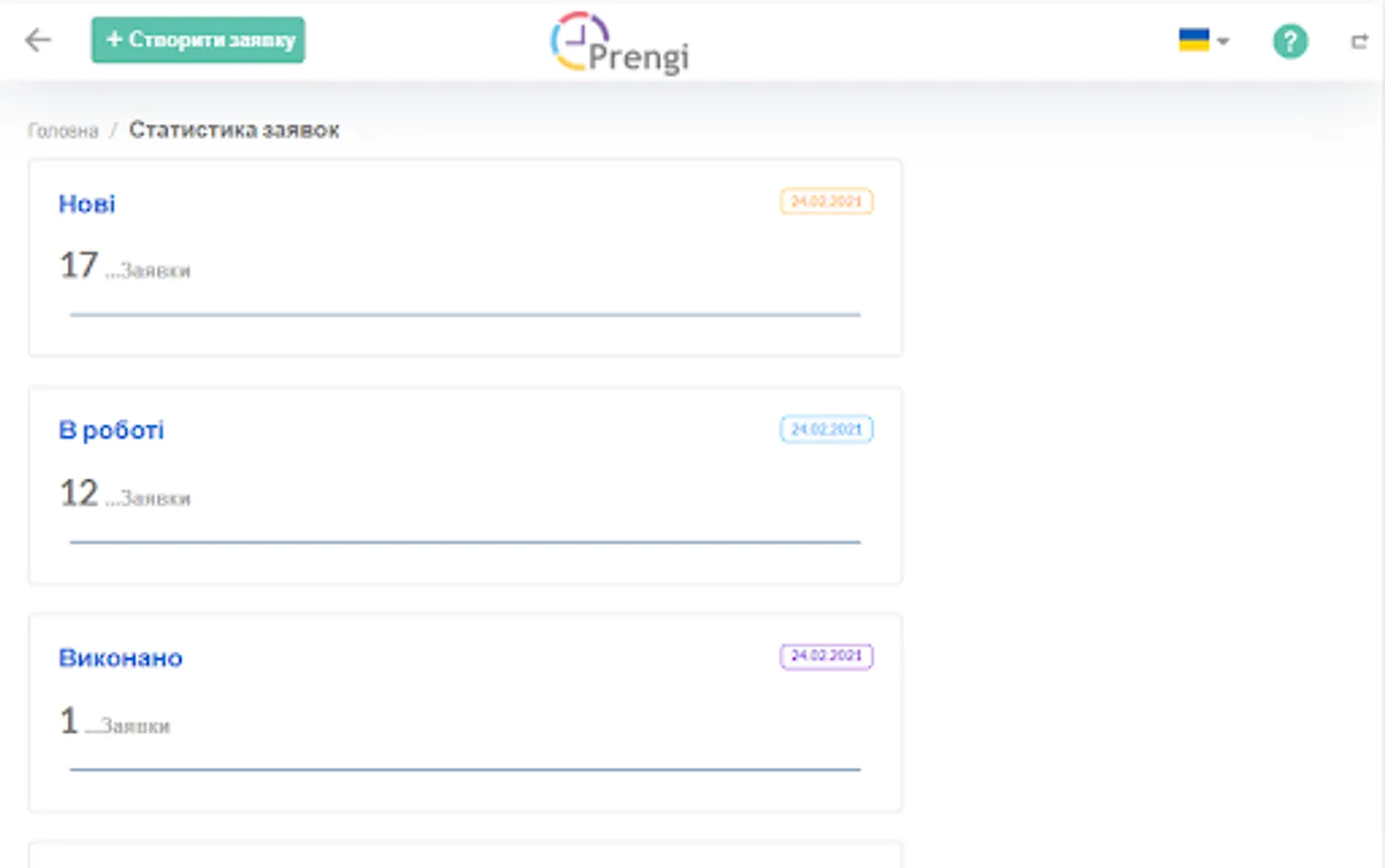Click the progress line in Виконано card
The image size is (1385, 868).
(465, 770)
